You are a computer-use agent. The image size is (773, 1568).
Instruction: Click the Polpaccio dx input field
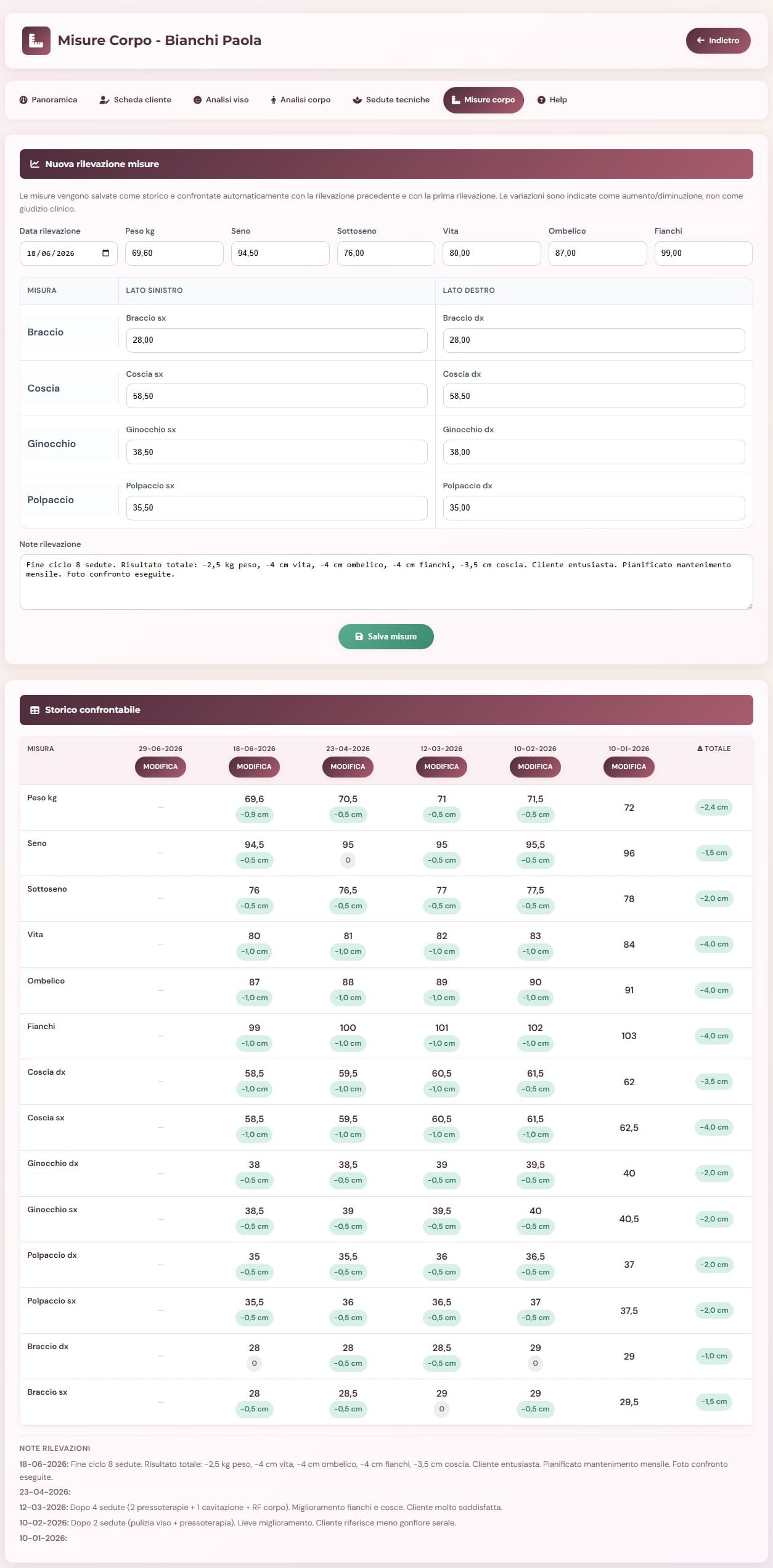coord(594,508)
